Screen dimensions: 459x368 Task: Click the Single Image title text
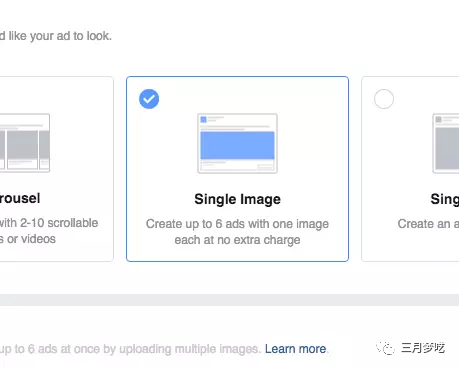237,199
